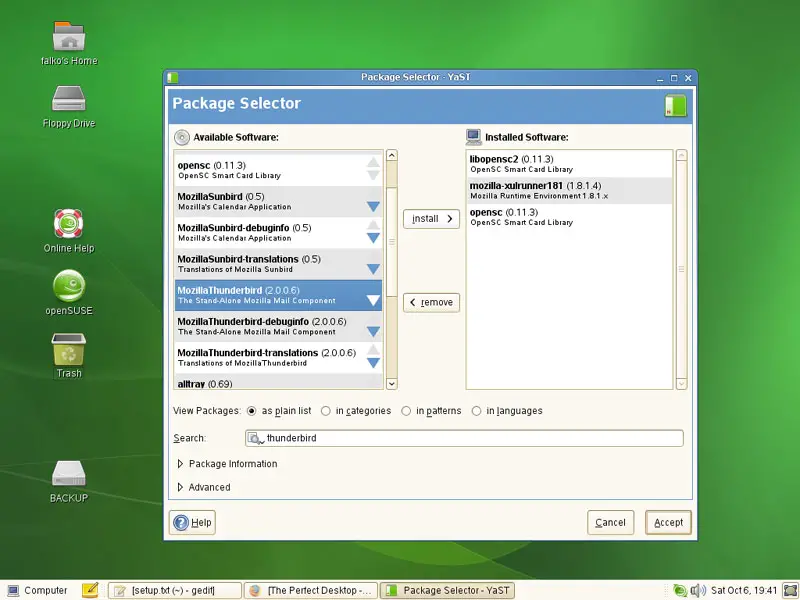Click the Package Selector - YaST taskbar button

(447, 590)
